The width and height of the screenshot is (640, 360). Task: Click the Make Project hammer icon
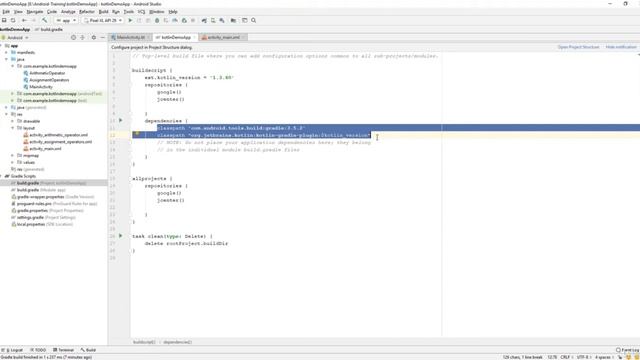(x=44, y=20)
